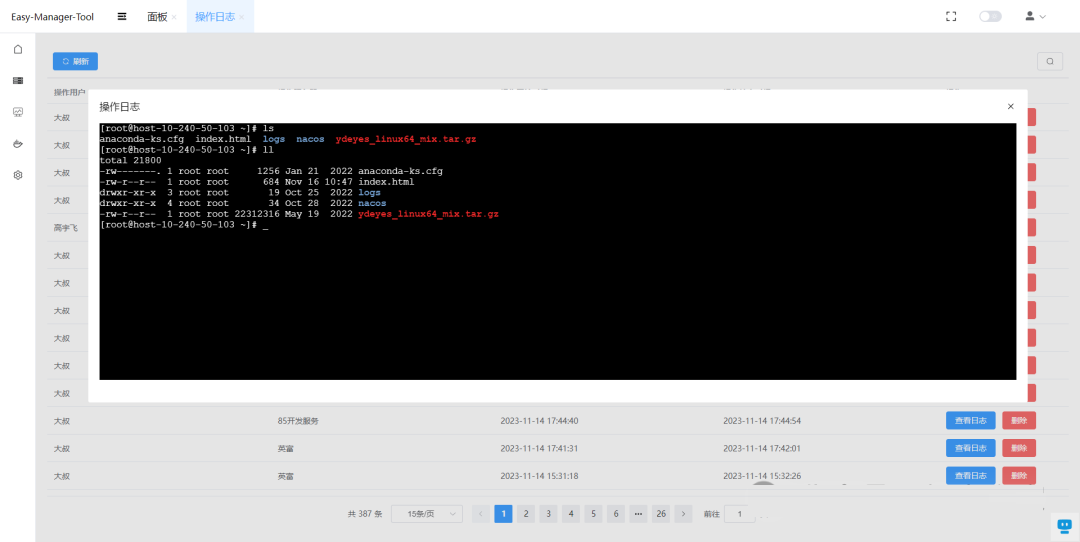Collapse the sidebar with the hamburger icon
This screenshot has height=542, width=1080.
pyautogui.click(x=122, y=16)
